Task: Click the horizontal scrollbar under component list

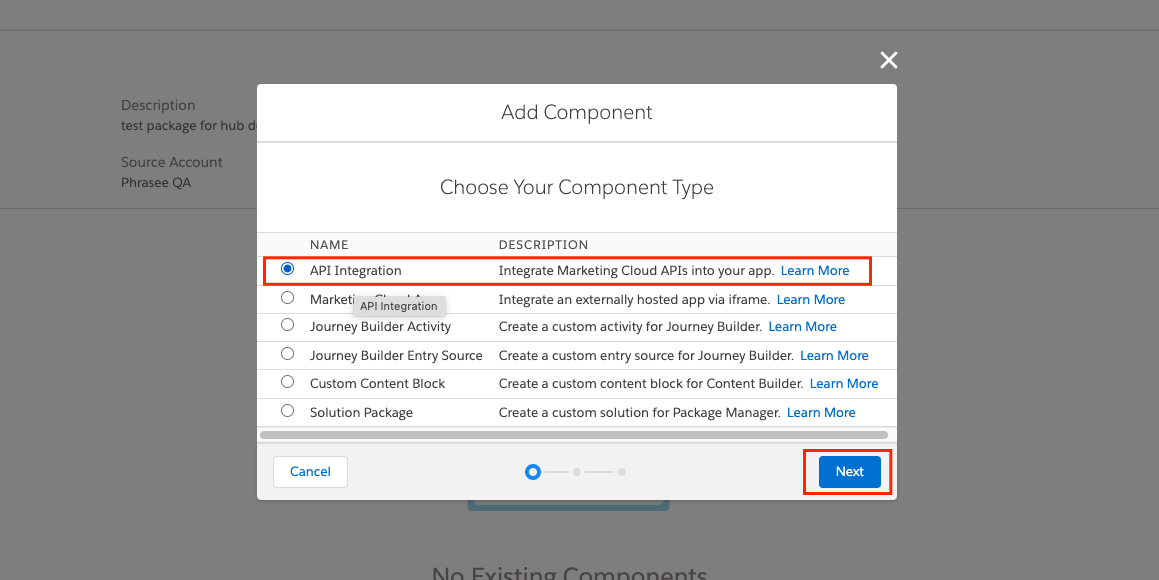Action: [574, 435]
